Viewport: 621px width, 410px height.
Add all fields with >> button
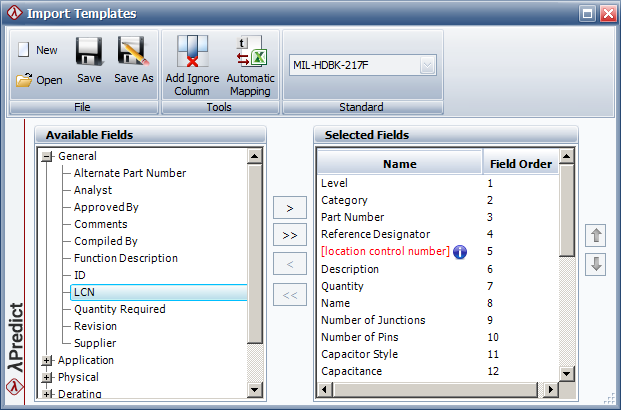[x=289, y=236]
